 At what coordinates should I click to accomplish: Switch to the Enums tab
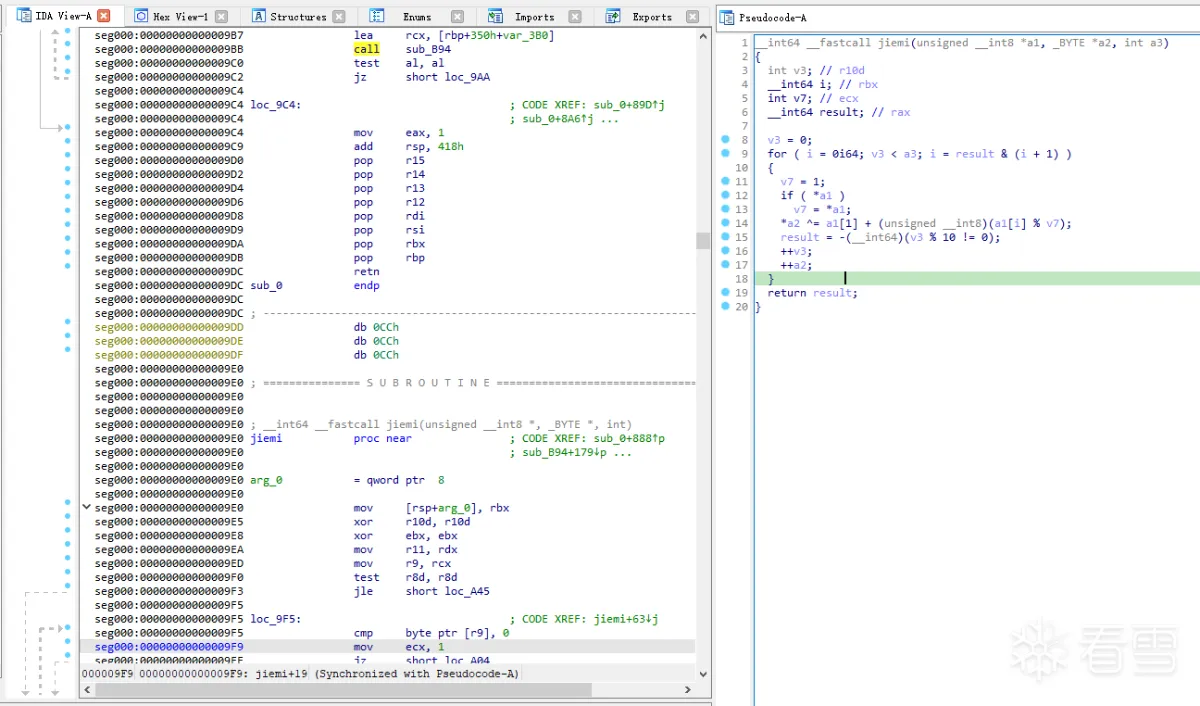pyautogui.click(x=416, y=16)
